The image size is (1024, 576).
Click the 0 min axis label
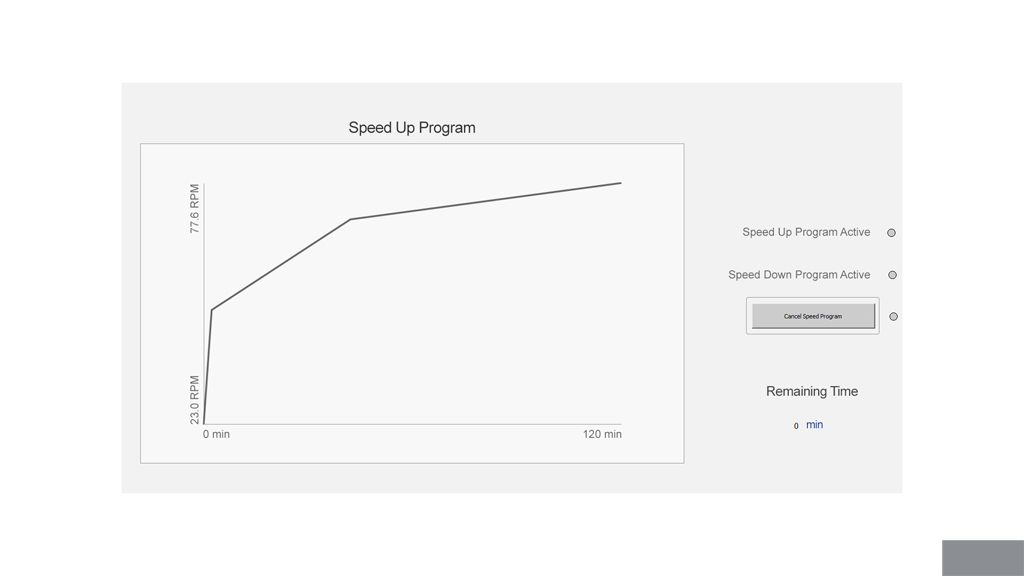[x=216, y=434]
